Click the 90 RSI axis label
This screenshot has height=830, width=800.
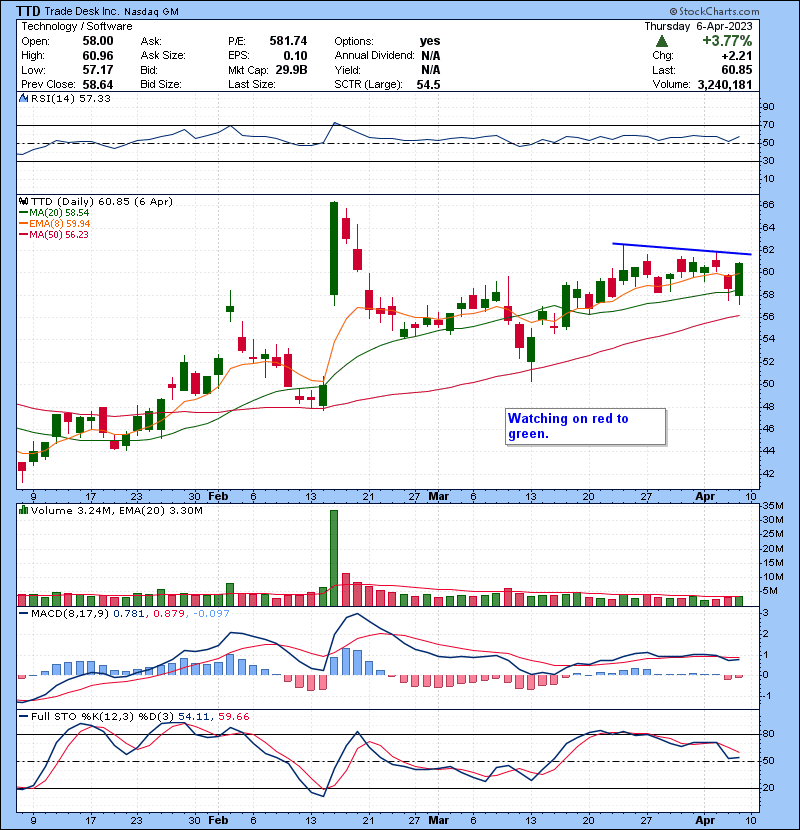[x=768, y=106]
